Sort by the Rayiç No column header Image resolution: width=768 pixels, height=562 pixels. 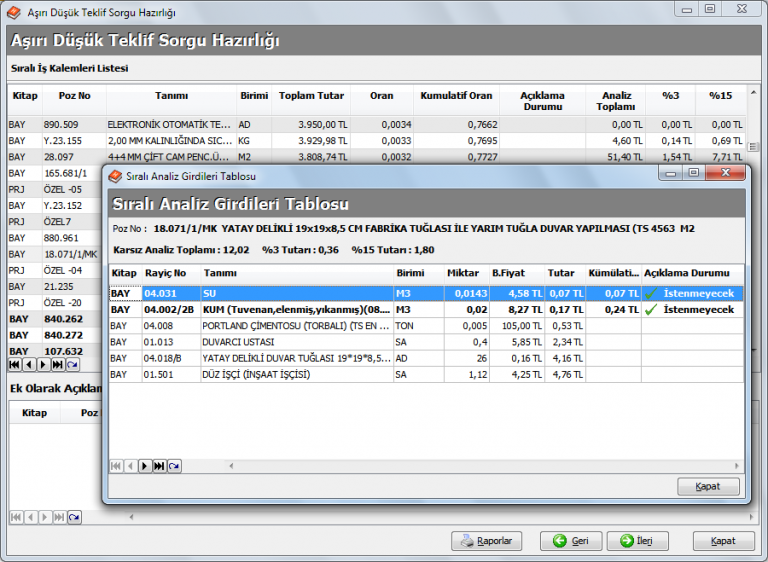coord(166,273)
